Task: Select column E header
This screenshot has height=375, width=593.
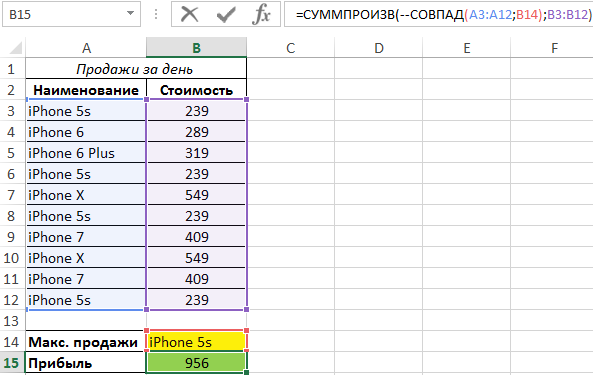Action: pyautogui.click(x=467, y=48)
